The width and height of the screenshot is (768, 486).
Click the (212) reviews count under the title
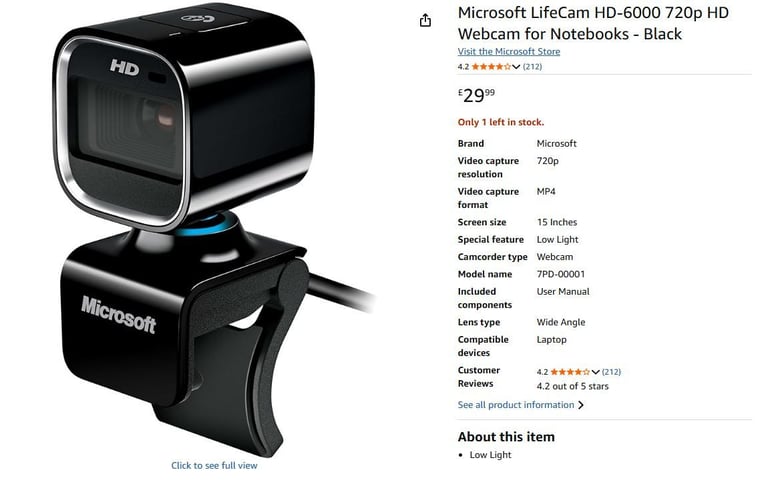[532, 67]
